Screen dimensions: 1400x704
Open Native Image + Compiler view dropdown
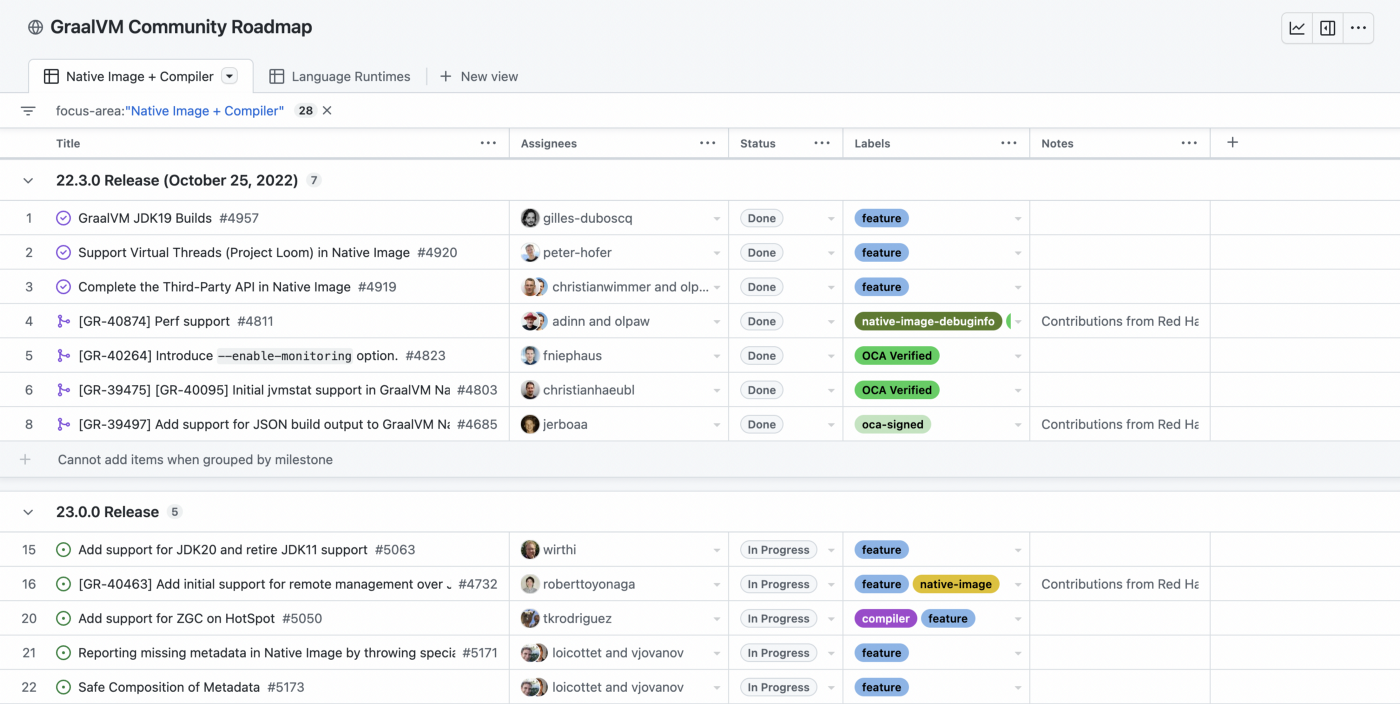tap(229, 76)
